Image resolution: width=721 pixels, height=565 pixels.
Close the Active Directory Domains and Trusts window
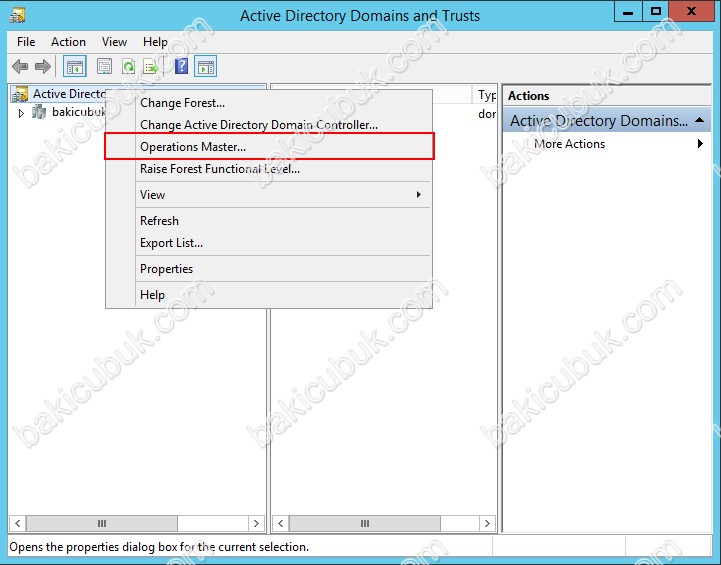pyautogui.click(x=691, y=11)
